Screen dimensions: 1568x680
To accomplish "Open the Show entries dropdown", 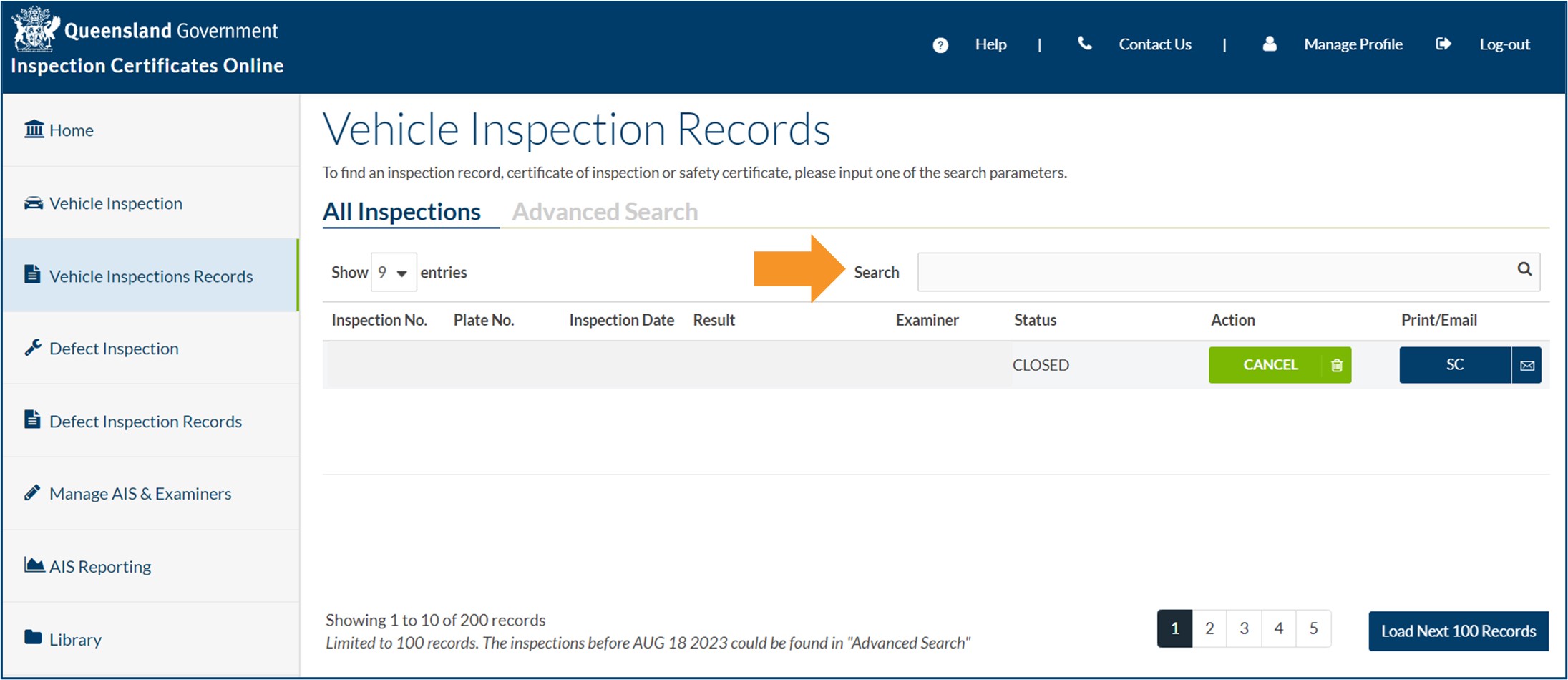I will tap(393, 272).
